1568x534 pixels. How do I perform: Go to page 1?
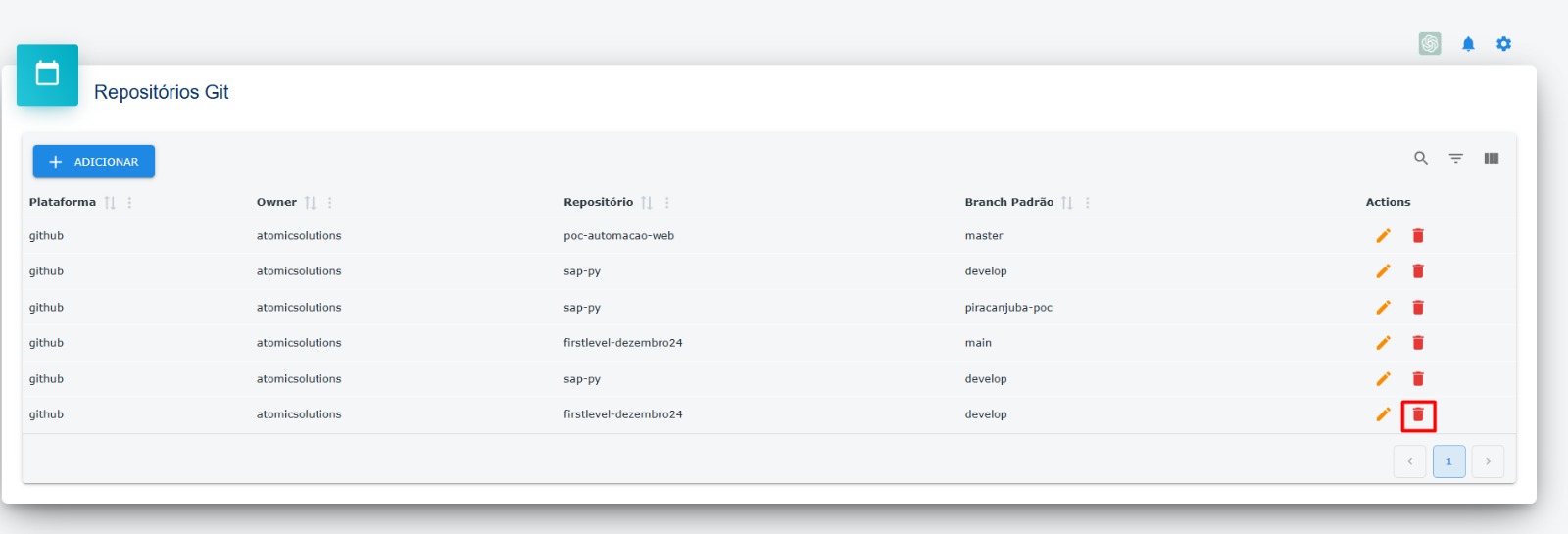pos(1449,461)
